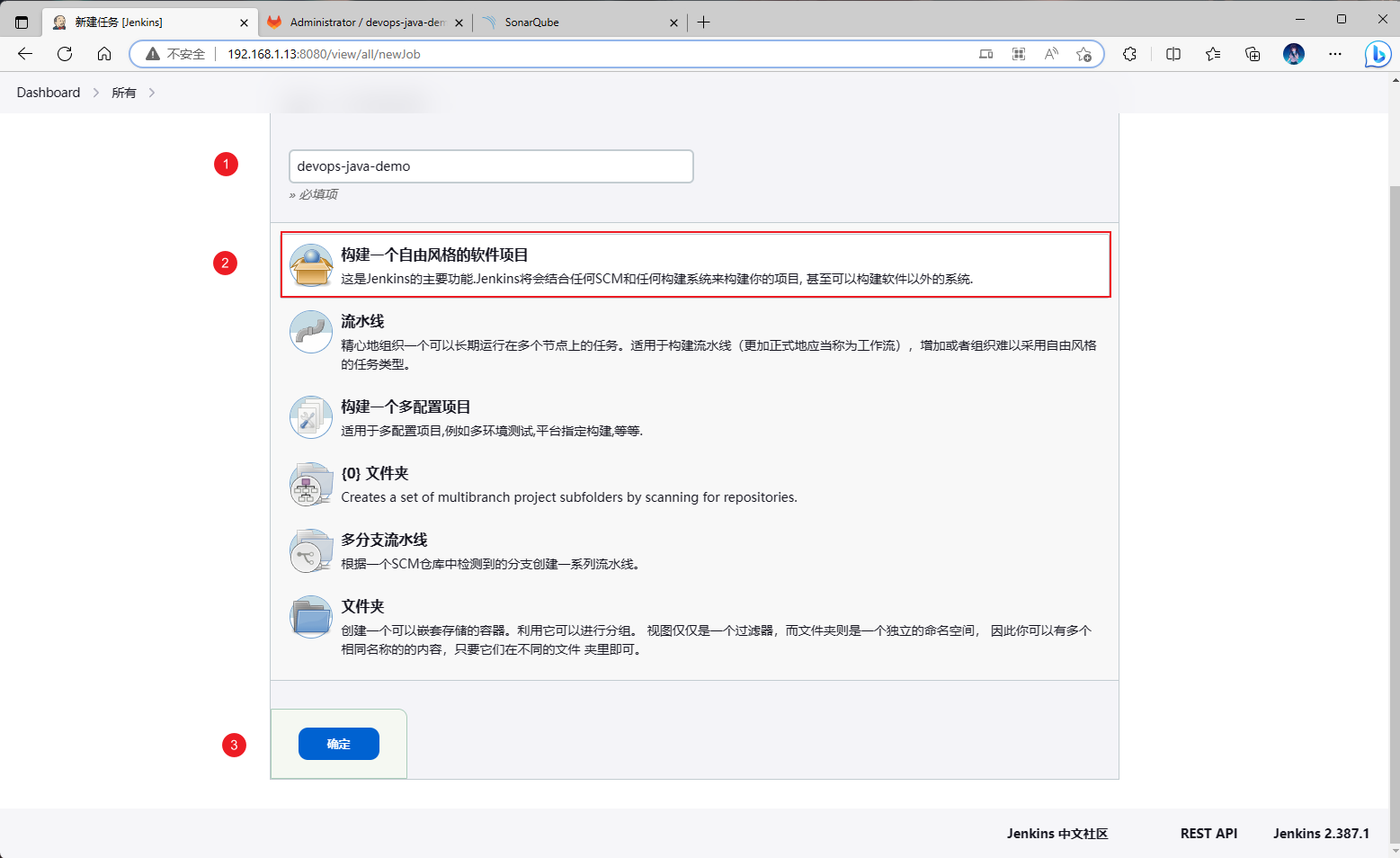Open the browser profile avatar
Viewport: 1400px width, 858px height.
[x=1294, y=54]
